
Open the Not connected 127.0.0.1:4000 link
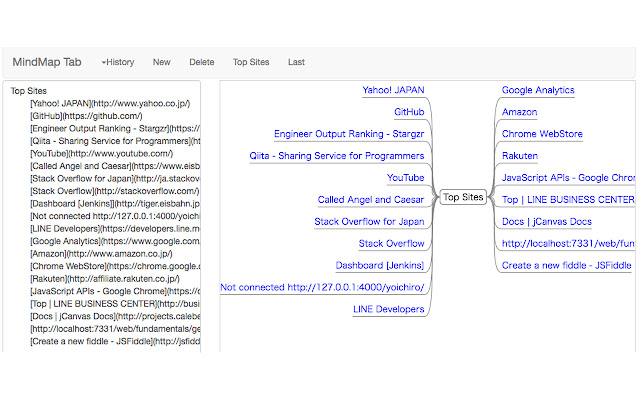(x=322, y=287)
